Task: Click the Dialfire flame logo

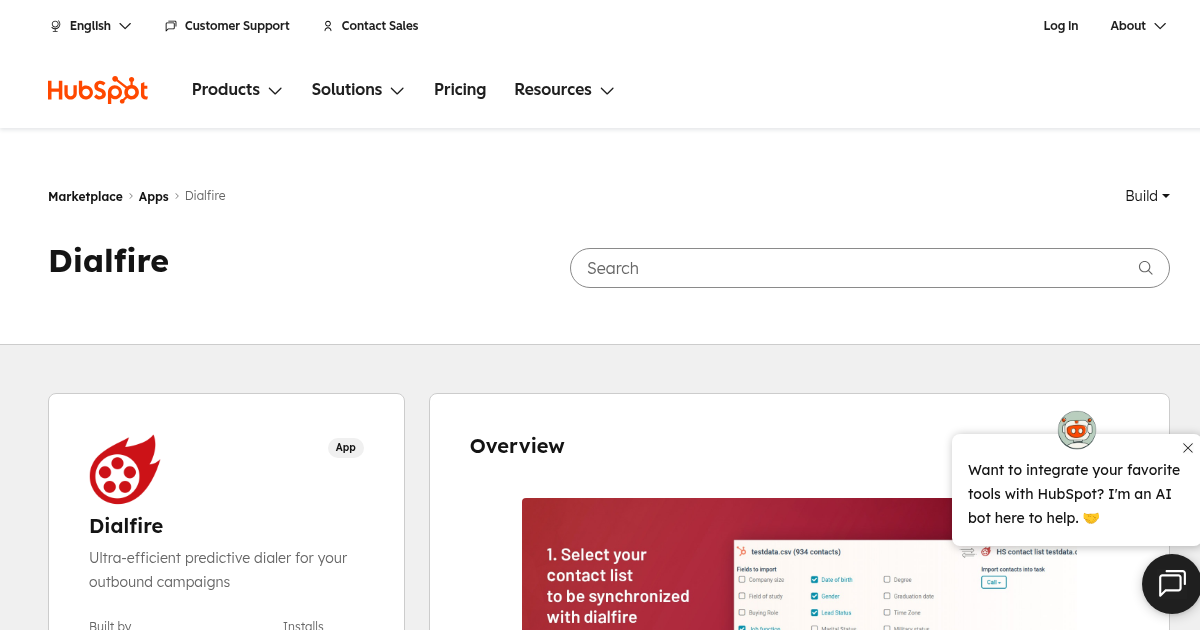Action: point(125,470)
